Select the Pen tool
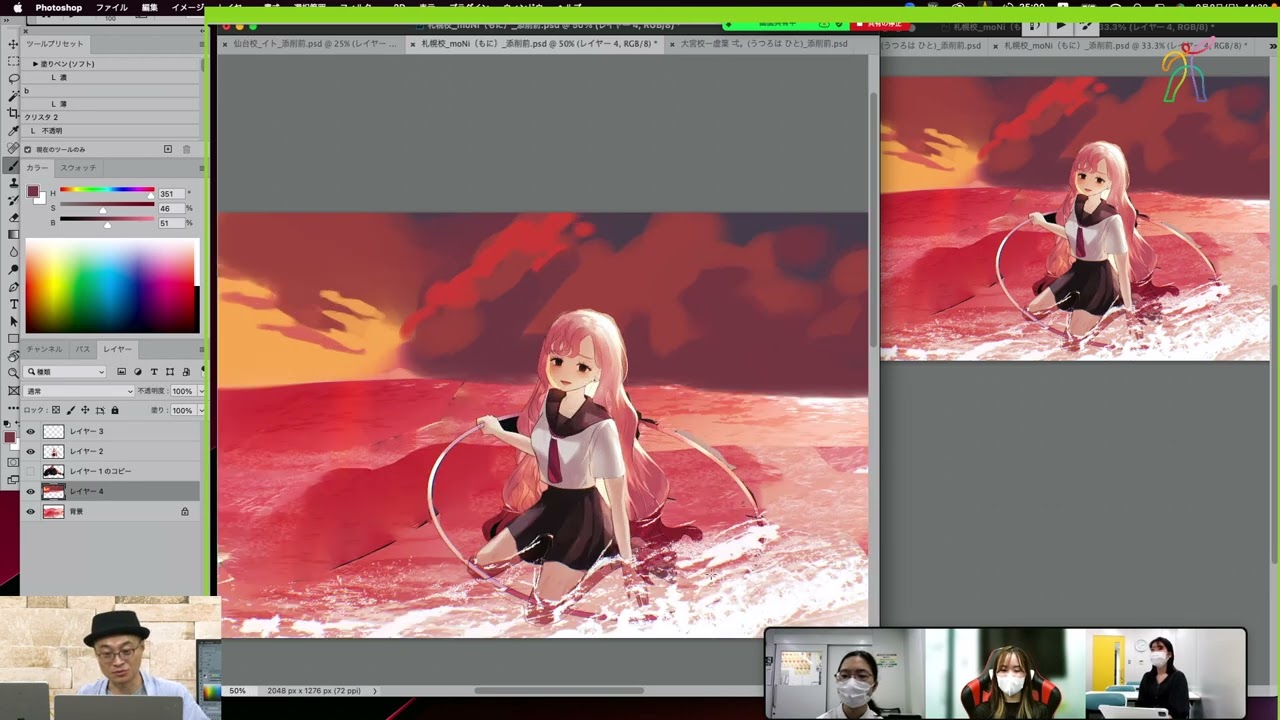Screen dimensions: 1280x720 pos(13,287)
